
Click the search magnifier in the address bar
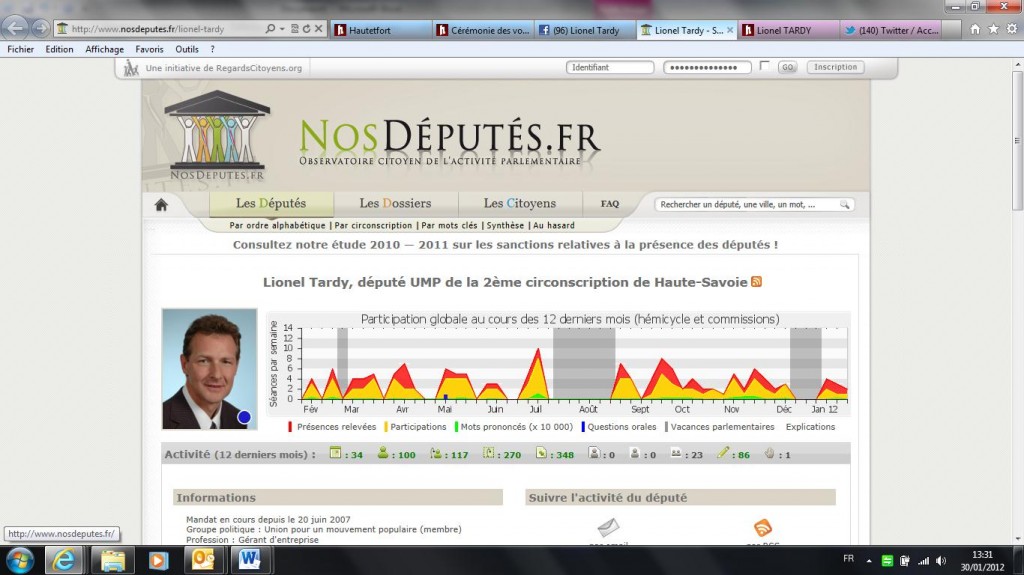pyautogui.click(x=270, y=29)
